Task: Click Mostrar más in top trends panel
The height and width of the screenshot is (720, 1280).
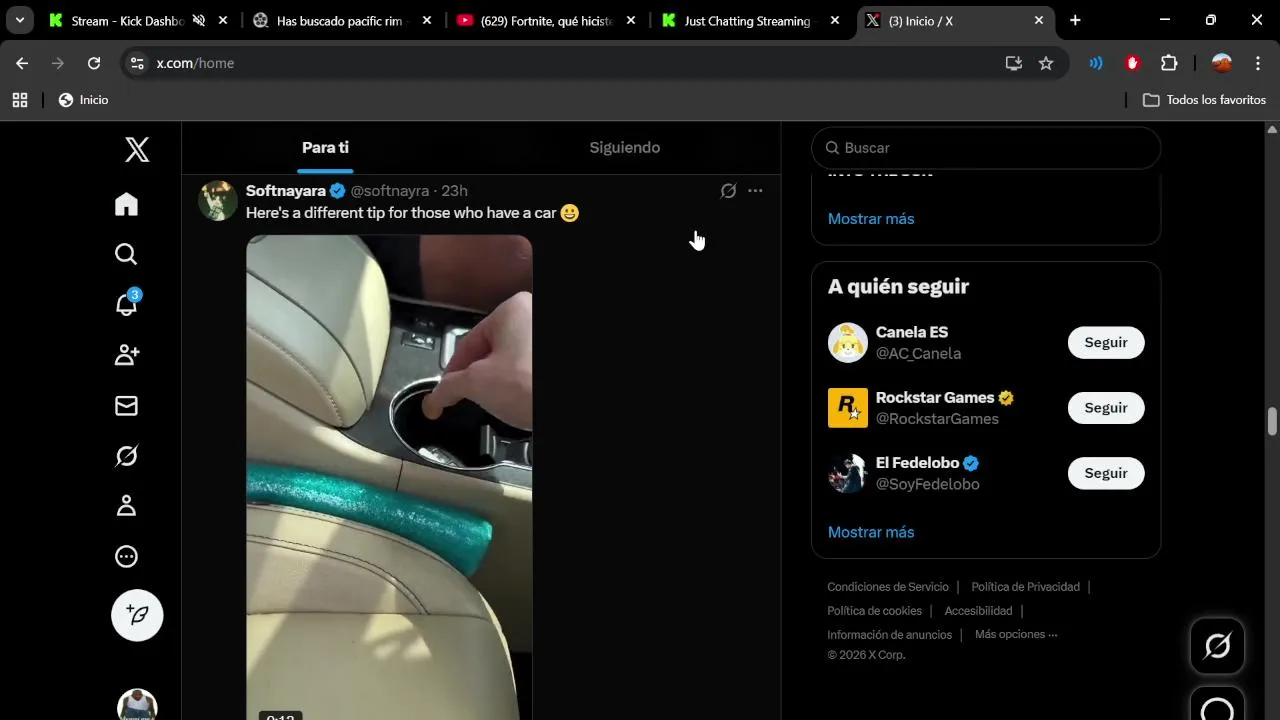Action: click(x=871, y=218)
